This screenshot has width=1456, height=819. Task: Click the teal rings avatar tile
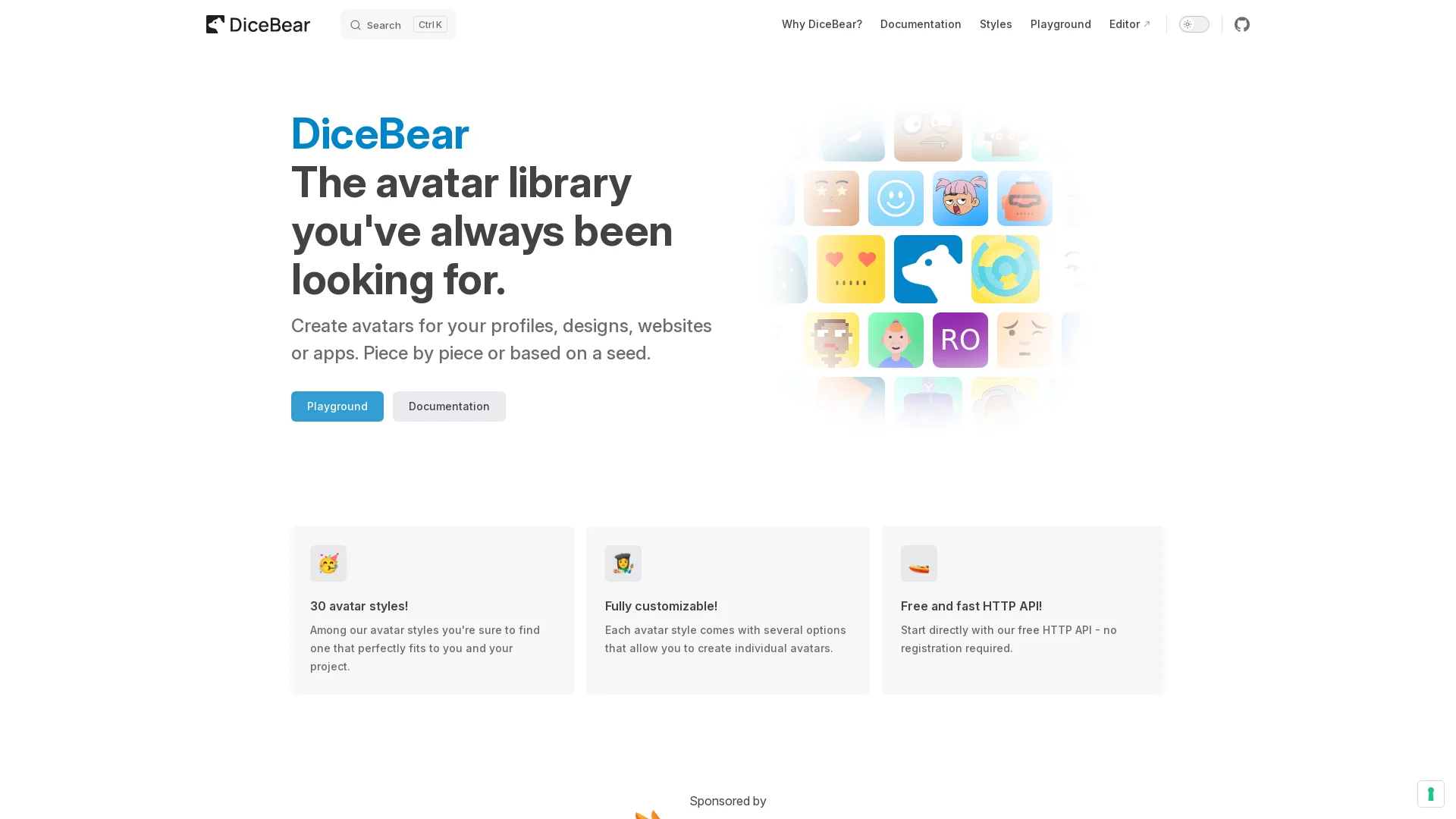(1006, 269)
